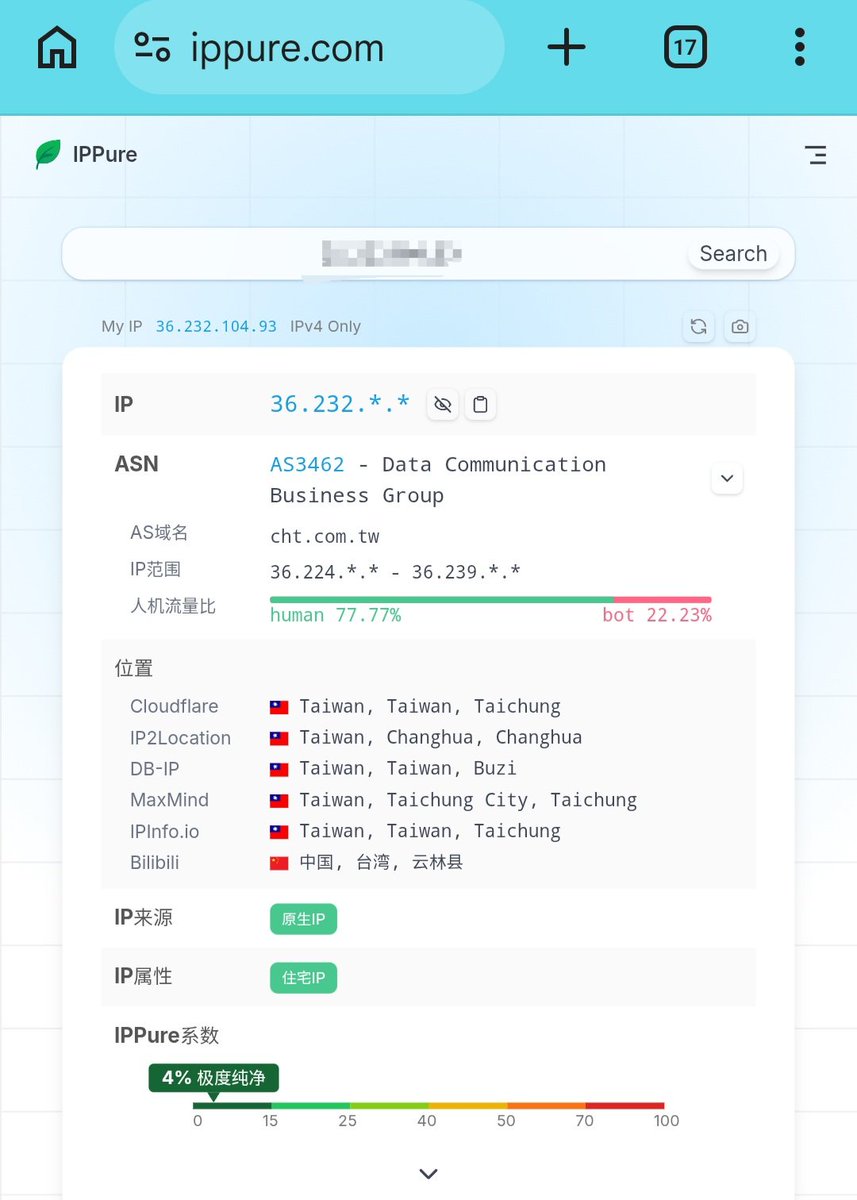Click the IPInfo.io location row
The width and height of the screenshot is (857, 1200).
(428, 831)
